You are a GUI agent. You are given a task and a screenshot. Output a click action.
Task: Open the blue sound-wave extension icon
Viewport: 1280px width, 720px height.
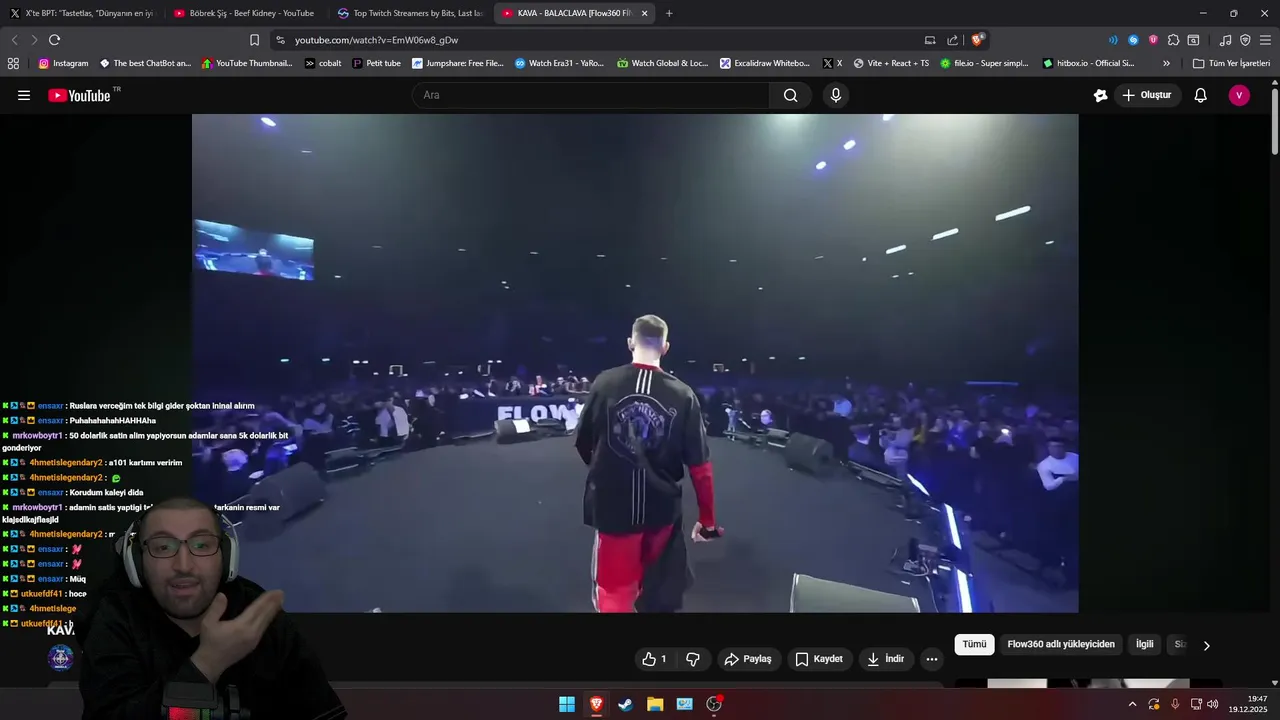[1113, 40]
